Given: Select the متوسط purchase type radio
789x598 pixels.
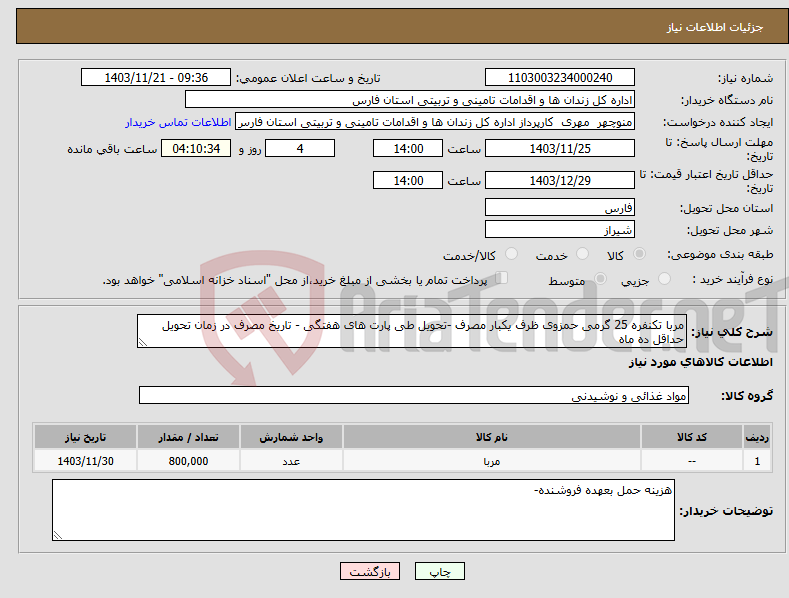Looking at the screenshot, I should 600,278.
